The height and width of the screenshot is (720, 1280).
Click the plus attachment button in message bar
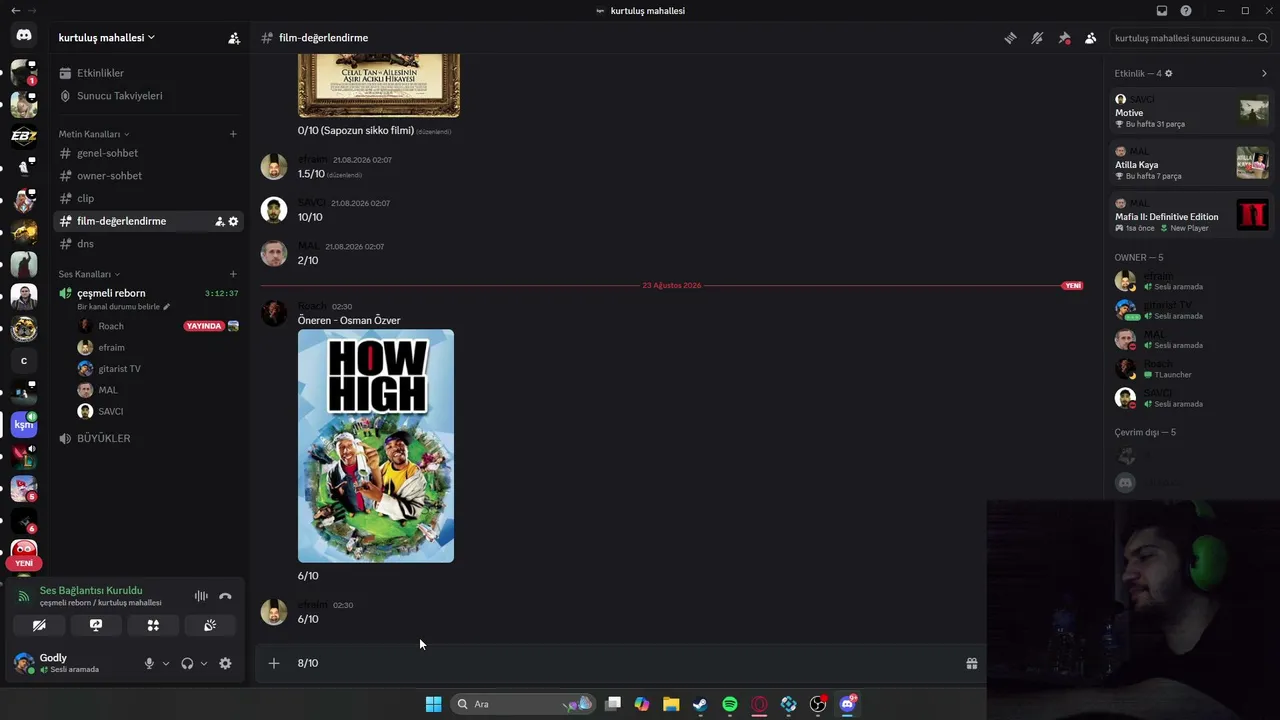point(274,663)
